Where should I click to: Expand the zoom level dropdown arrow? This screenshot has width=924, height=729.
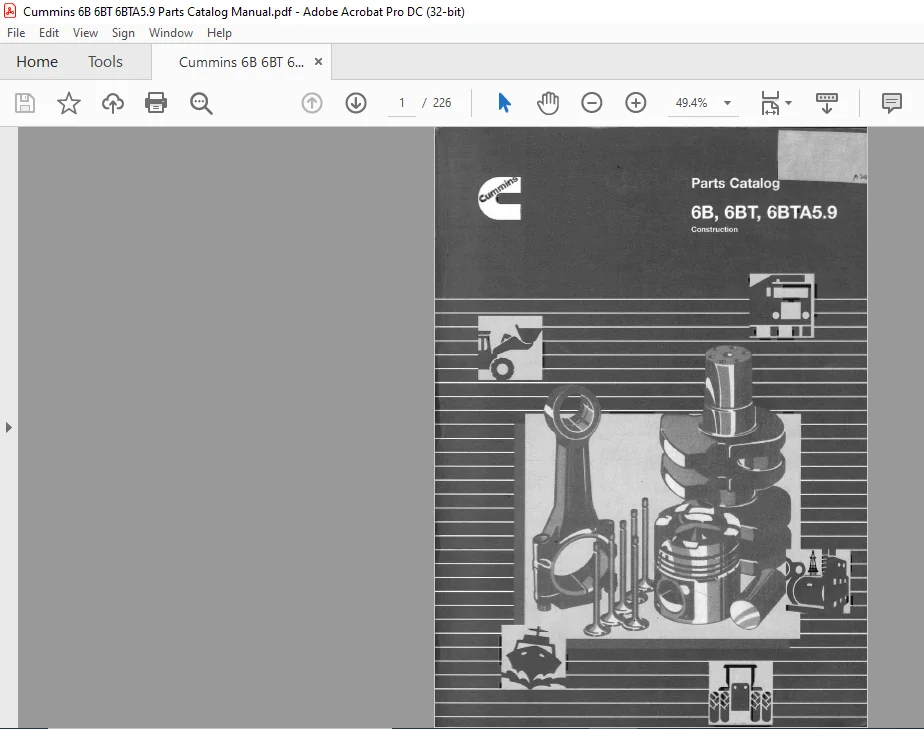728,103
